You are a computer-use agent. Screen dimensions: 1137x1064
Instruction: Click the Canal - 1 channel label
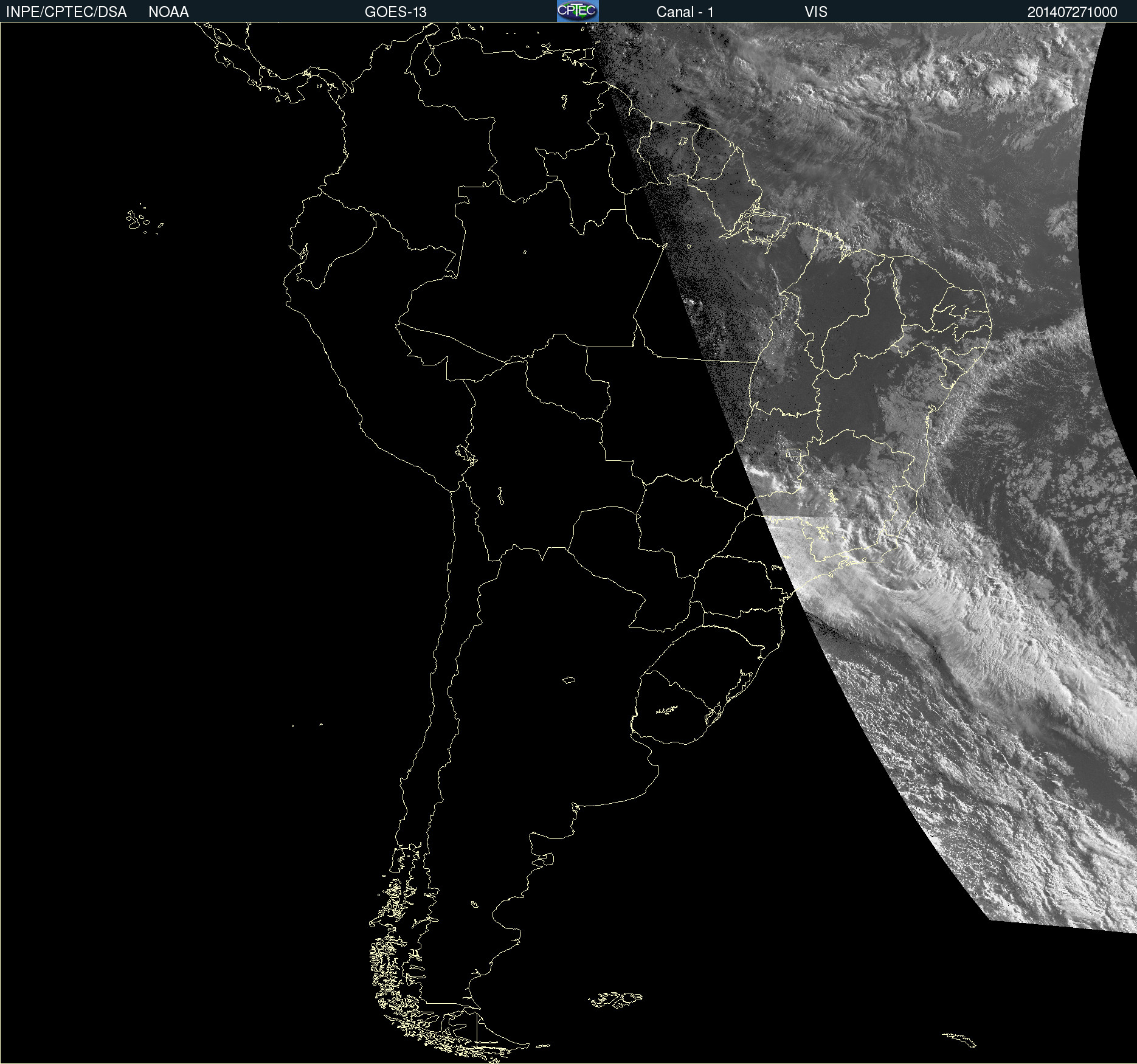pos(685,12)
